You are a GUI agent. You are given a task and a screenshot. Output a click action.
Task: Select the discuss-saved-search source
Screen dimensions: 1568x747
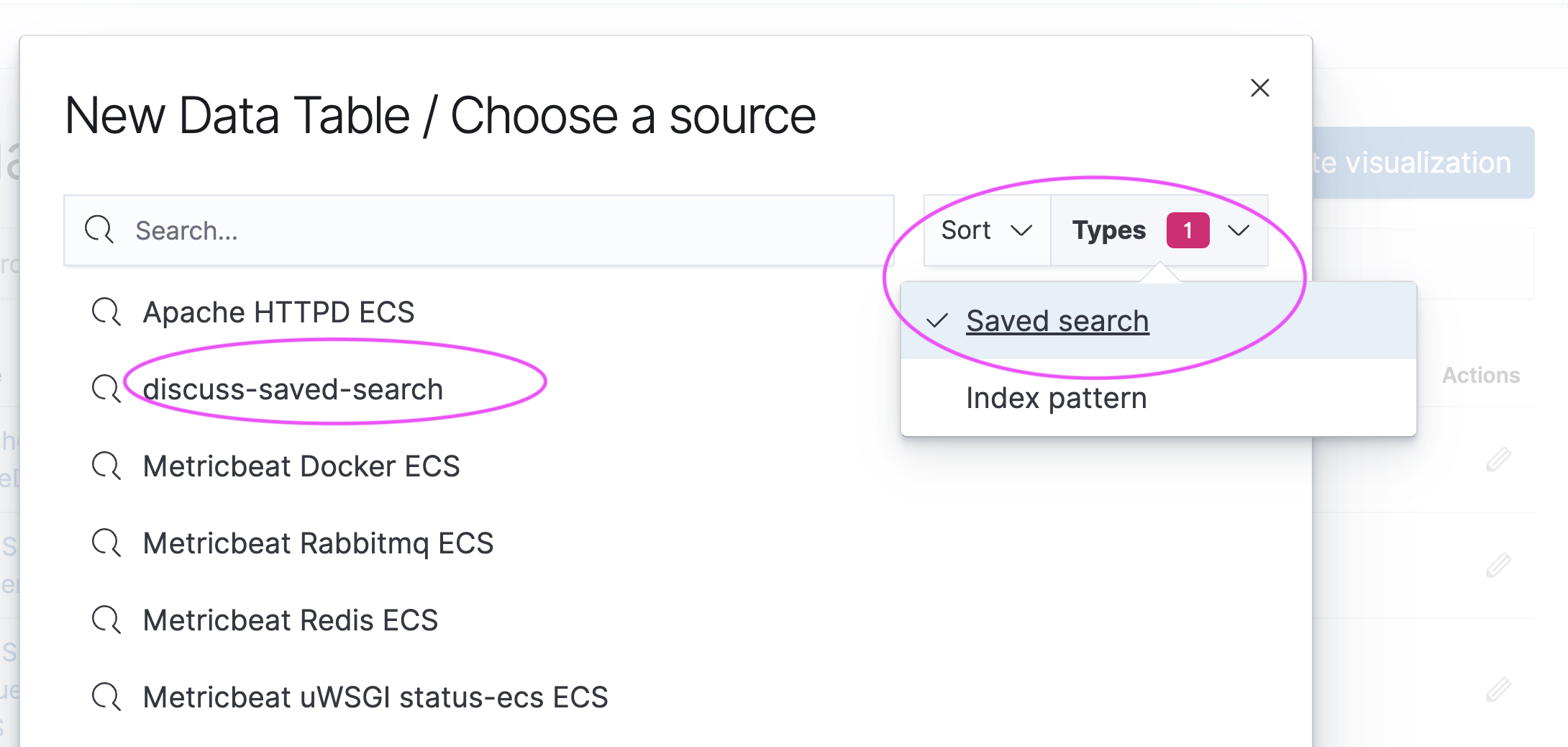tap(293, 389)
